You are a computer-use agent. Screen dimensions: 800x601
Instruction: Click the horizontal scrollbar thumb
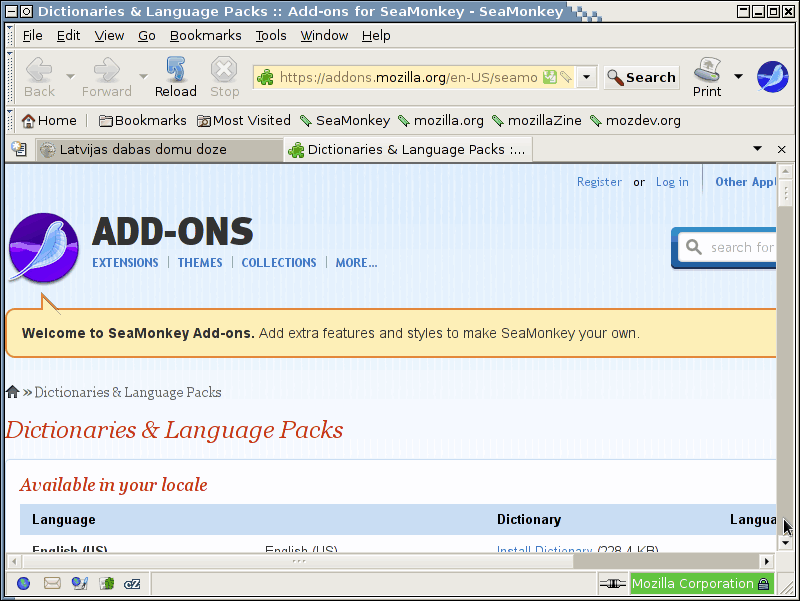tap(298, 561)
